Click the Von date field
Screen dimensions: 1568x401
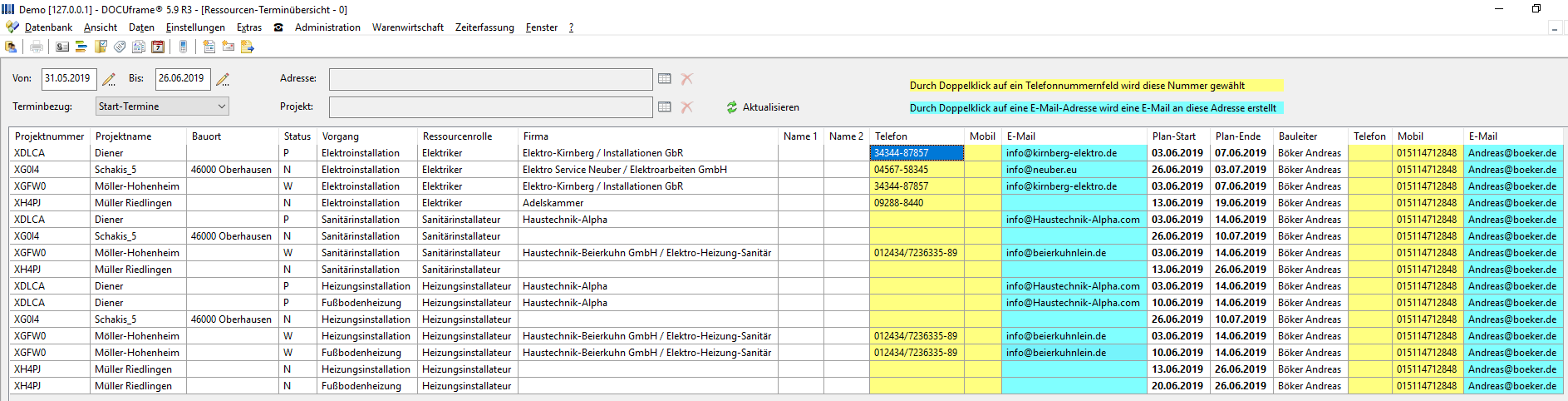point(69,78)
